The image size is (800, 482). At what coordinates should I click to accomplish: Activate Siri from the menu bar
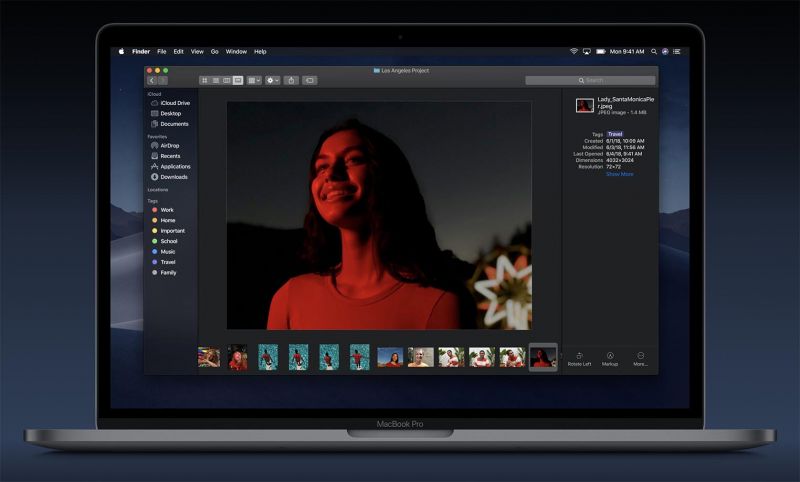click(665, 52)
